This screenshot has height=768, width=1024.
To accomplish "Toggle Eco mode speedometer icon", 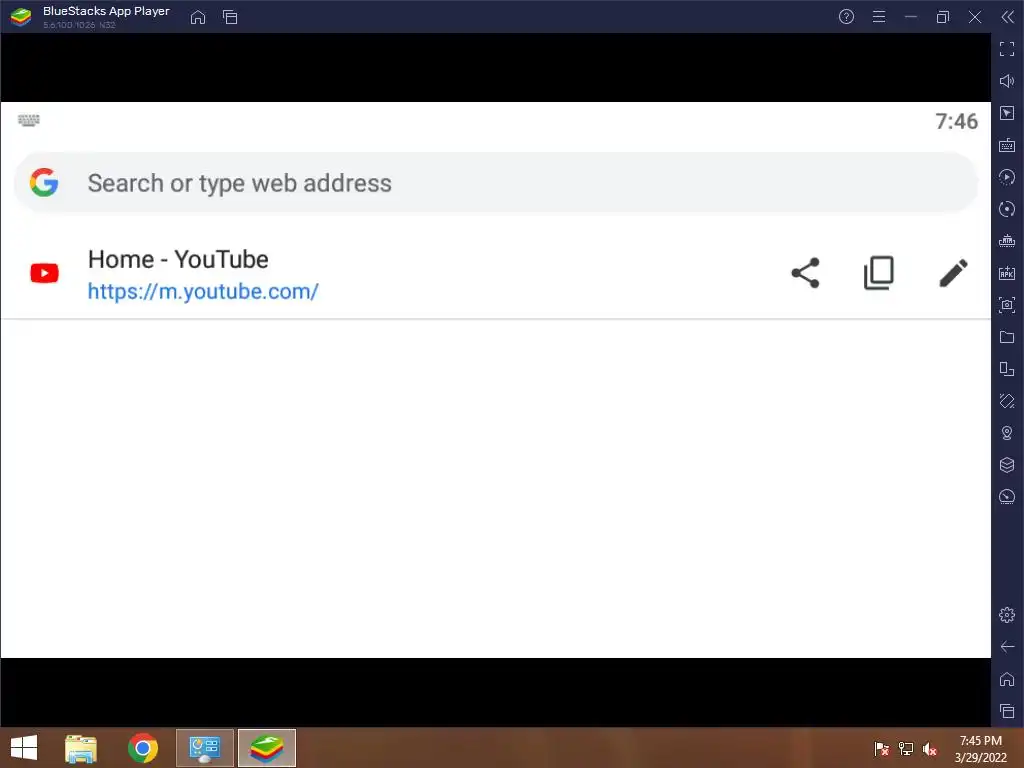I will click(1007, 497).
